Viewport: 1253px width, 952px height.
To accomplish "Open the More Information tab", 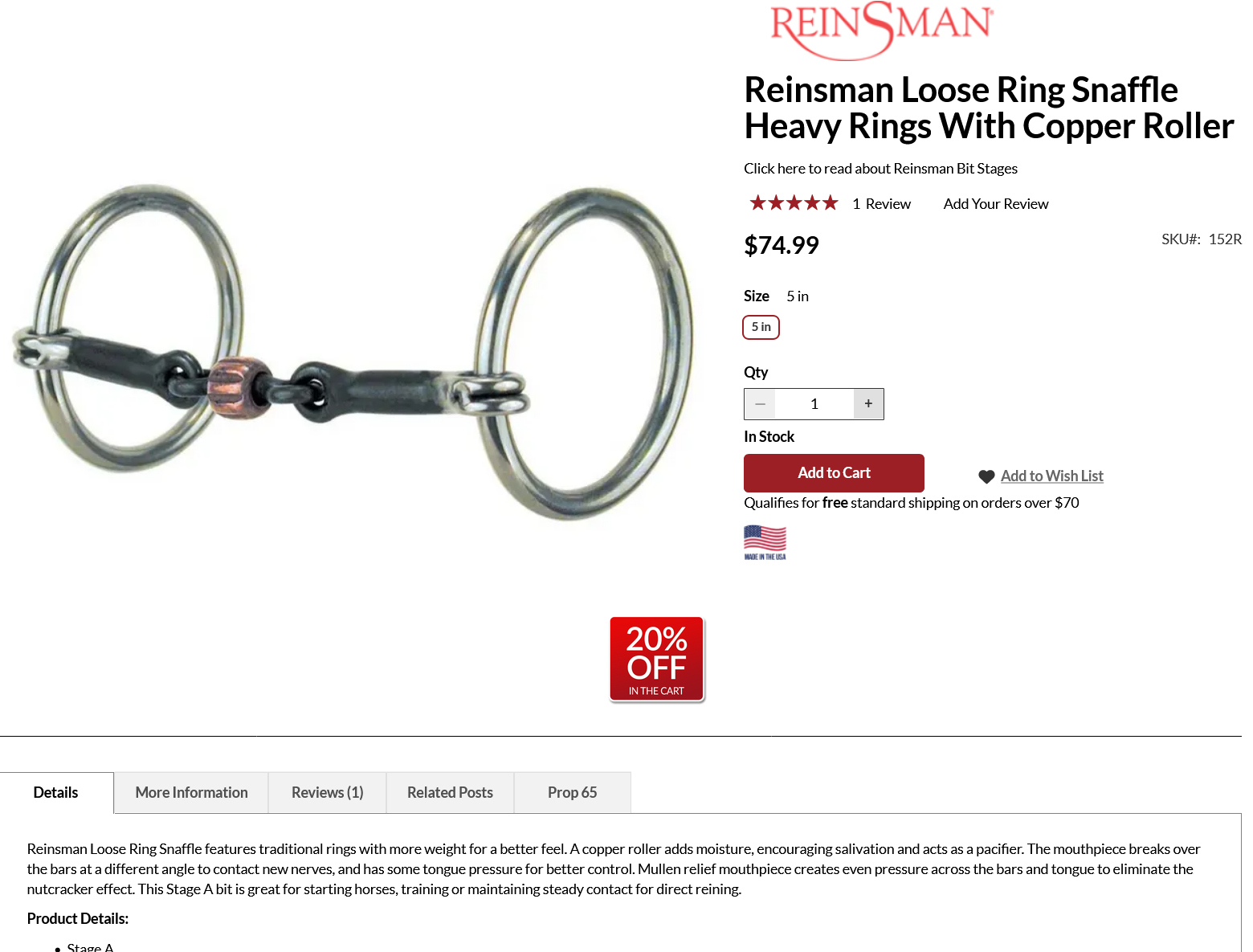I will [191, 793].
